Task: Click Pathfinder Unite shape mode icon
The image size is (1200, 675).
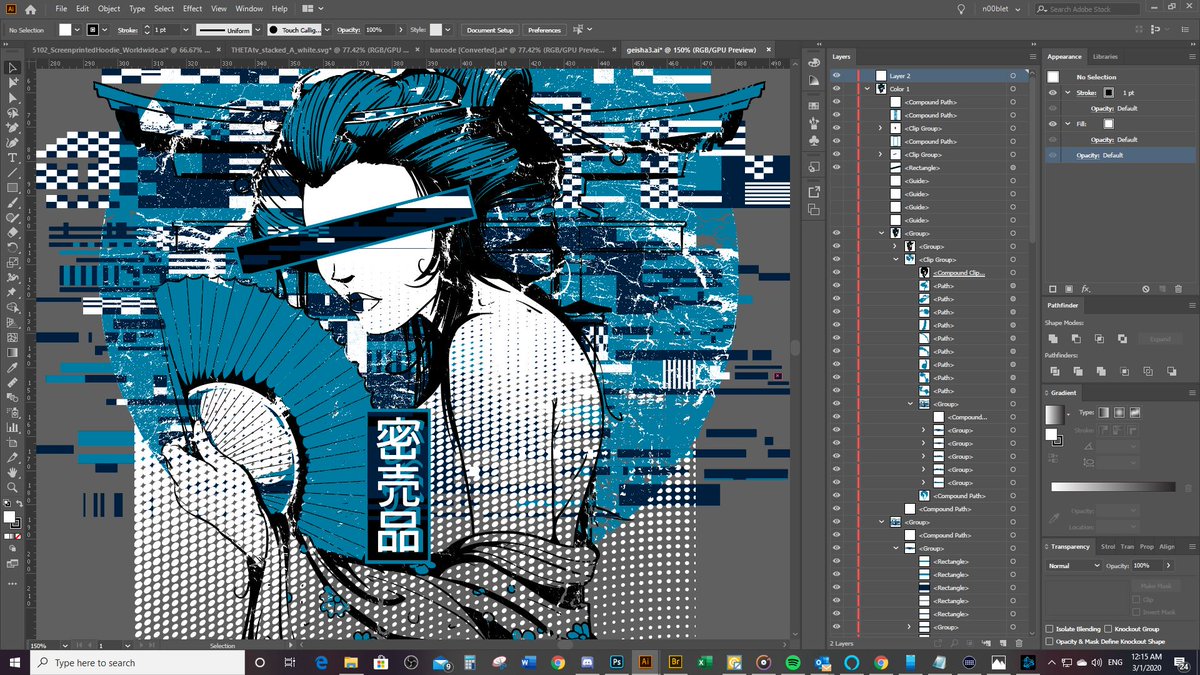Action: click(1054, 339)
